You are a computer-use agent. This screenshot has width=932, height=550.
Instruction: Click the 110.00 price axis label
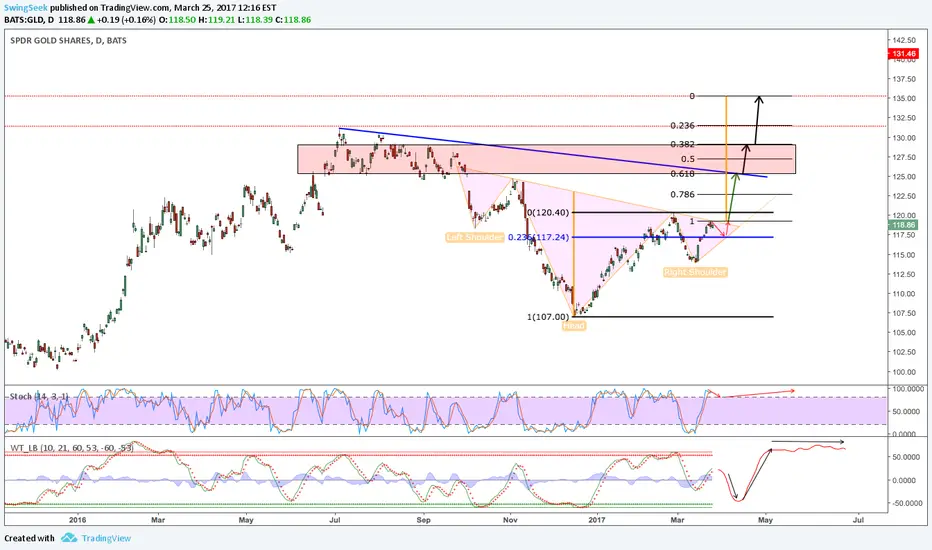point(903,294)
